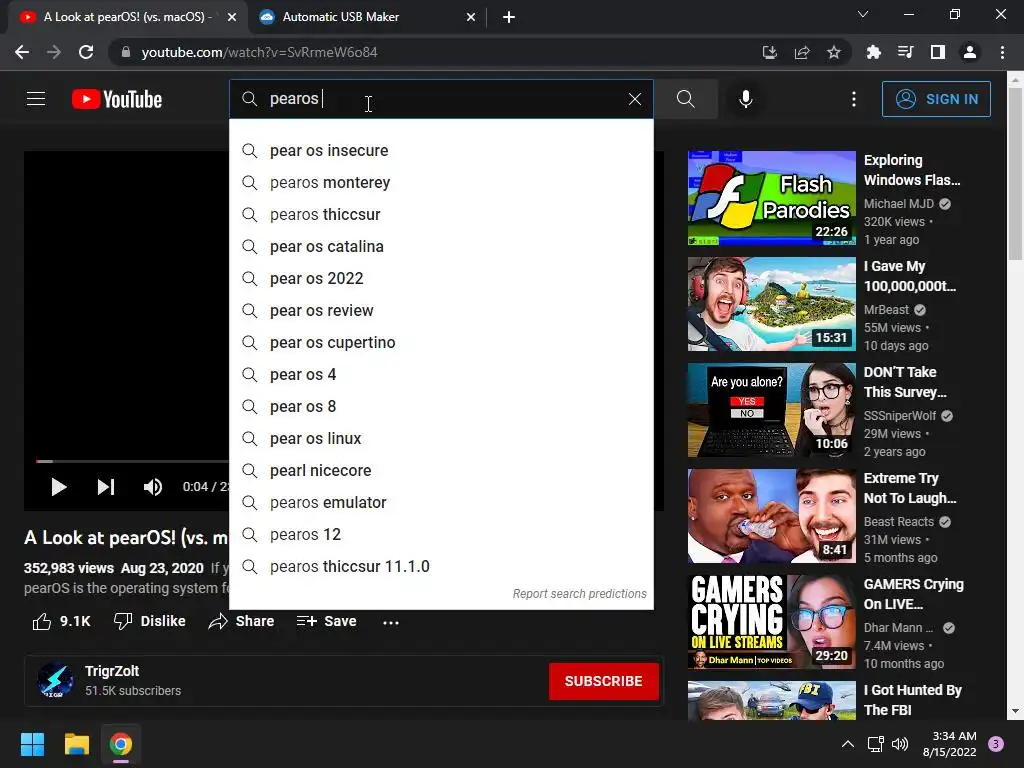
Task: Share the video
Action: (241, 621)
